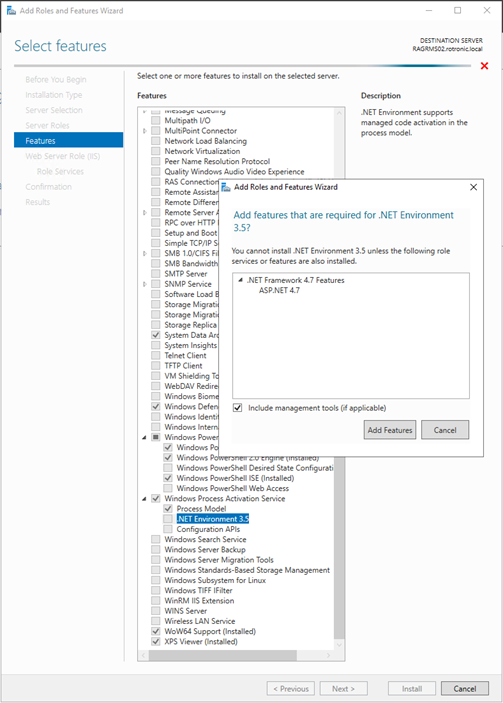Viewport: 503px width, 703px height.
Task: Click features list vertical scrollbar down arrow
Action: [x=339, y=644]
